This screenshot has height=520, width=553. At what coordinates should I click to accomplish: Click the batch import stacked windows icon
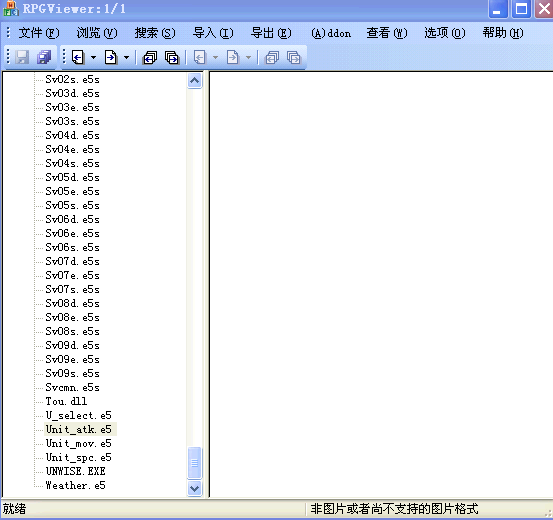(x=150, y=57)
